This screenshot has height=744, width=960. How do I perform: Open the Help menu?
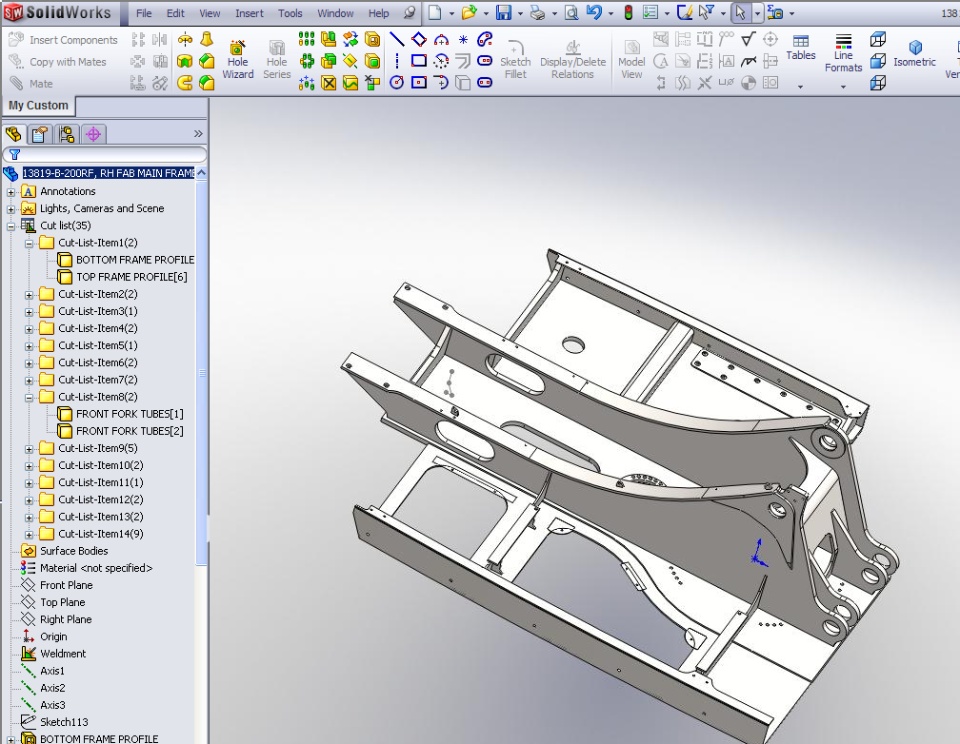378,13
